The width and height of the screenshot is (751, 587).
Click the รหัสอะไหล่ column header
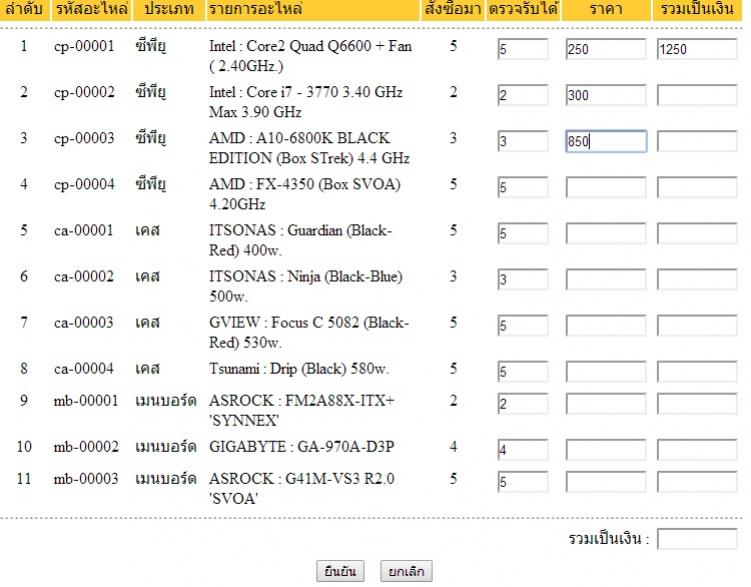(x=91, y=9)
